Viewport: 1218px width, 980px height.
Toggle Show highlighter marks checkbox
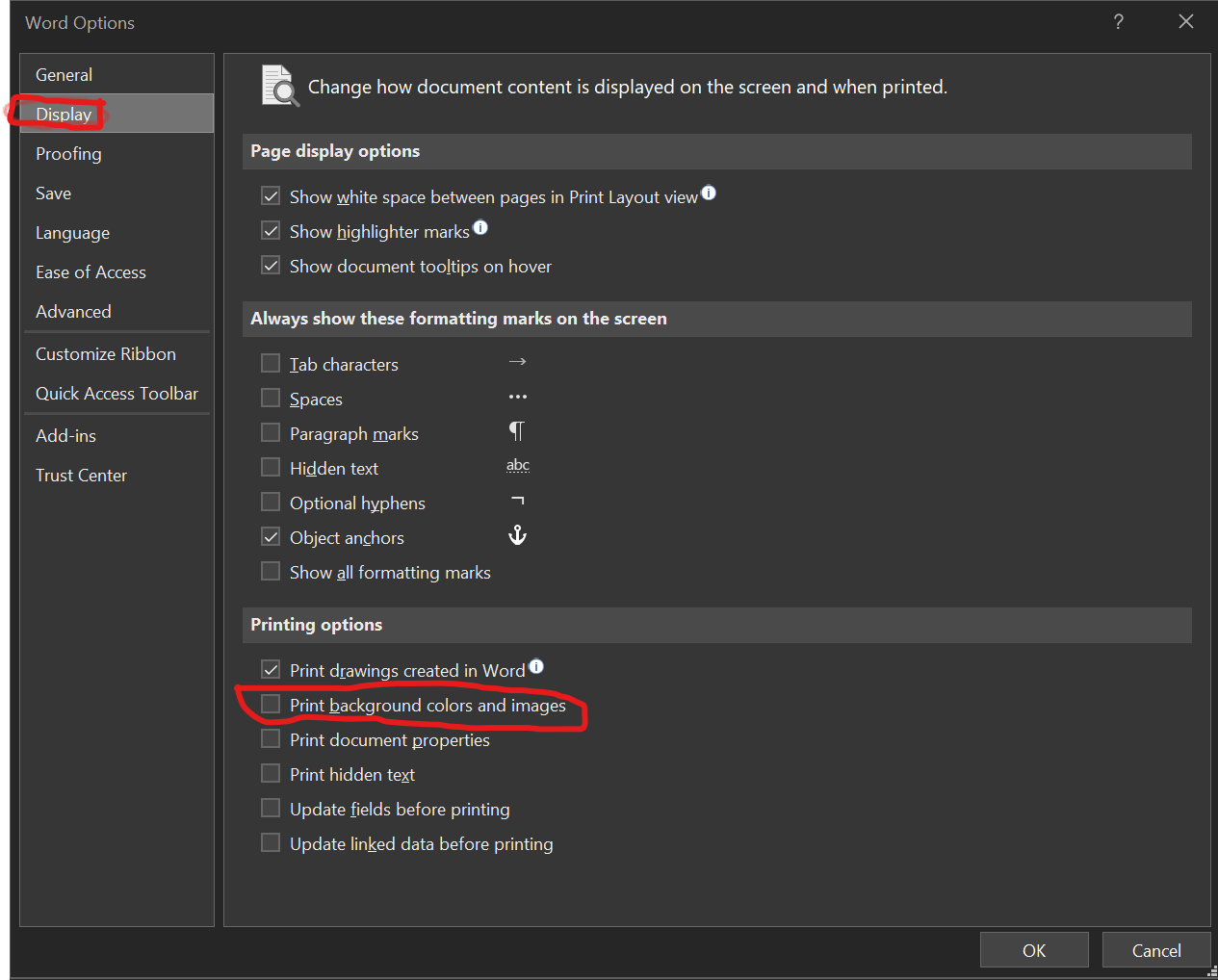tap(271, 231)
